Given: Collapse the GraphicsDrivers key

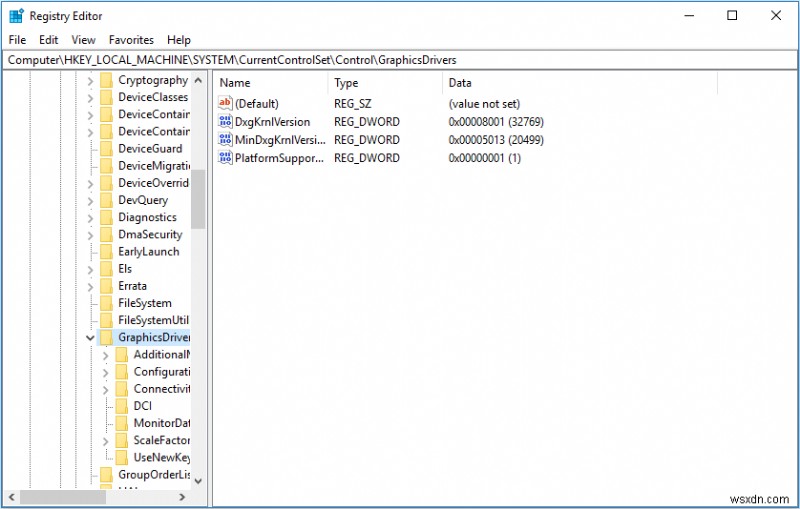Looking at the screenshot, I should [x=90, y=338].
